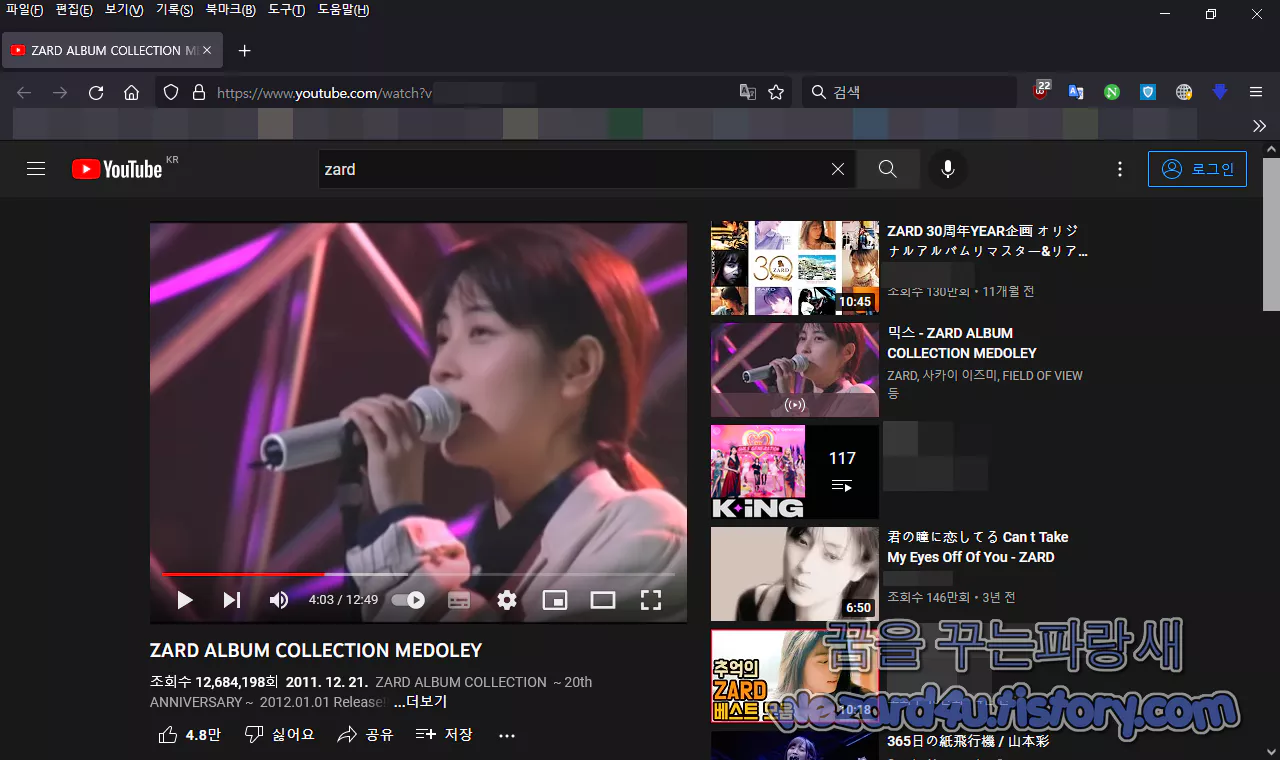This screenshot has width=1280, height=760.
Task: Go to browser home page icon
Action: click(131, 92)
